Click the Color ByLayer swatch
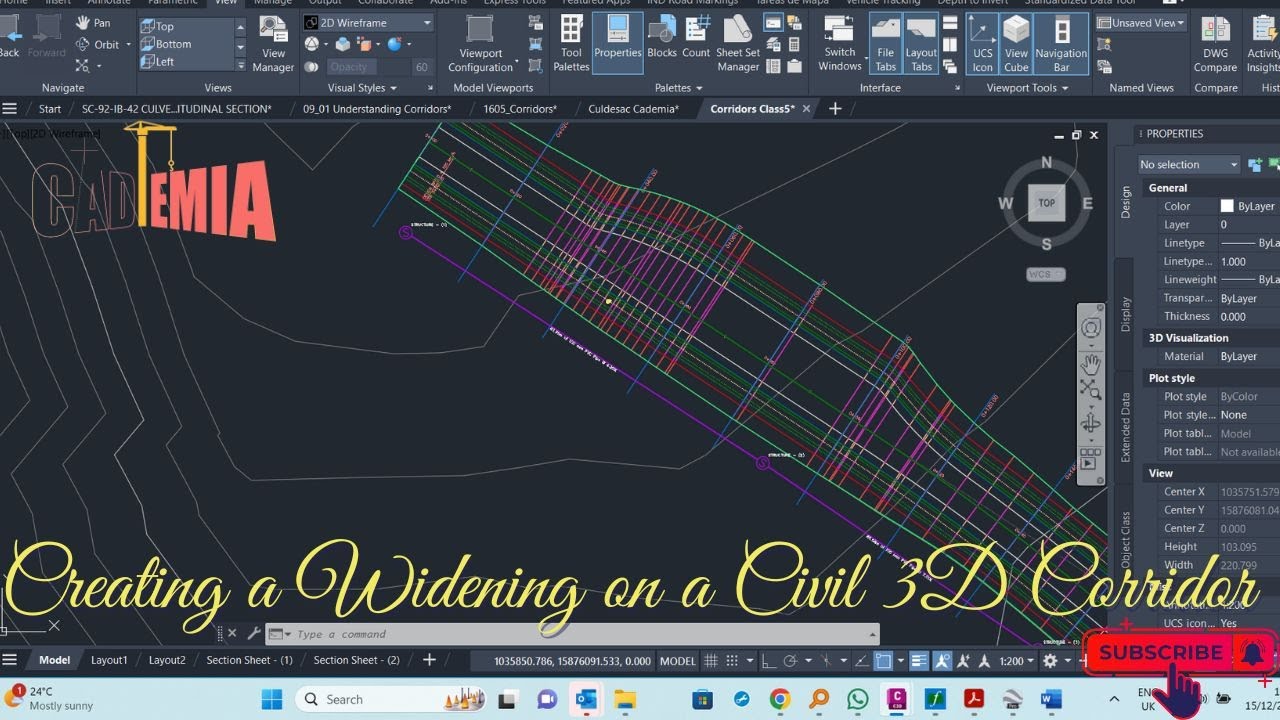The height and width of the screenshot is (720, 1280). tap(1227, 206)
